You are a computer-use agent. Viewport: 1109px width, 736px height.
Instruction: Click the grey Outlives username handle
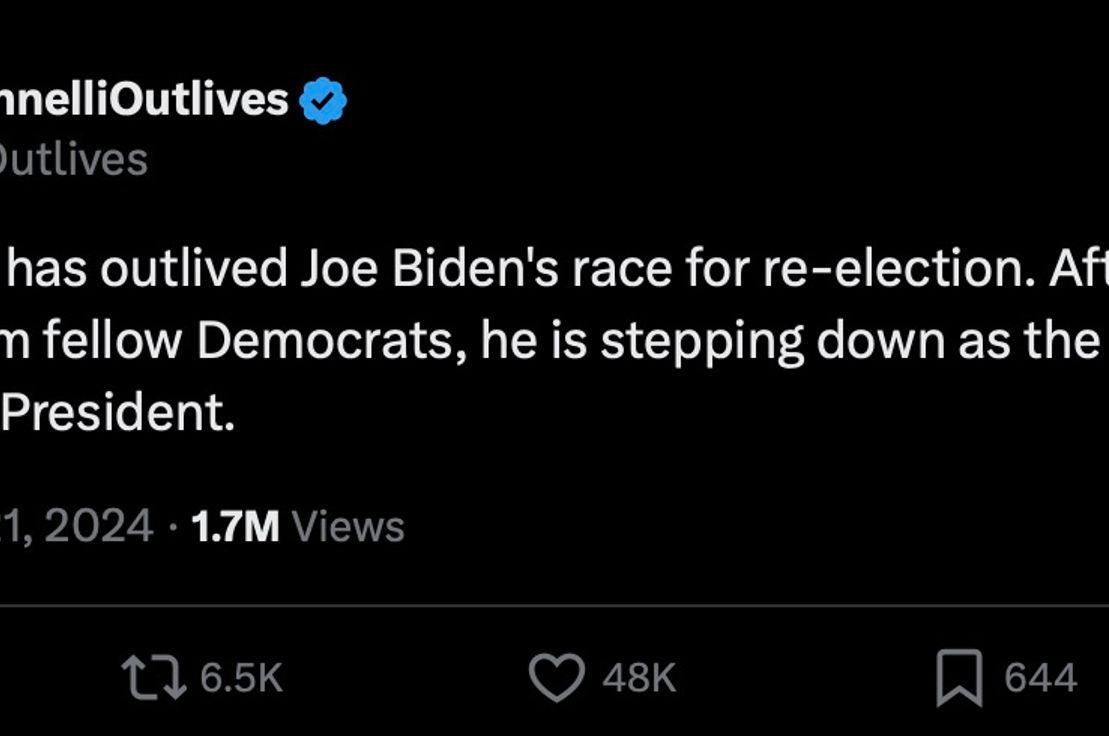pyautogui.click(x=74, y=160)
